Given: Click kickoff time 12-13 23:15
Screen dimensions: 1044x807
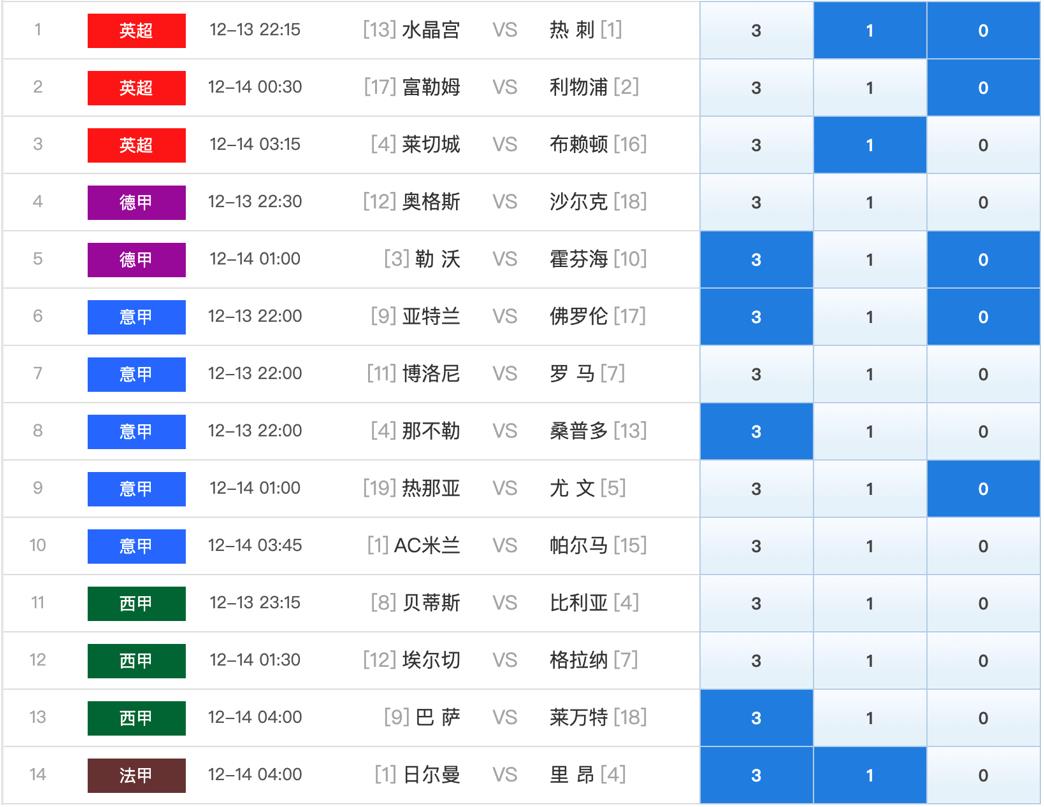Looking at the screenshot, I should click(255, 603).
